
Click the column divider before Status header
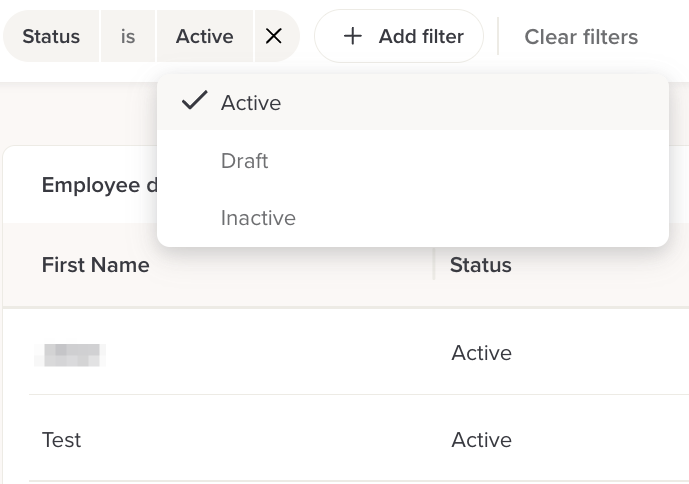[x=434, y=265]
